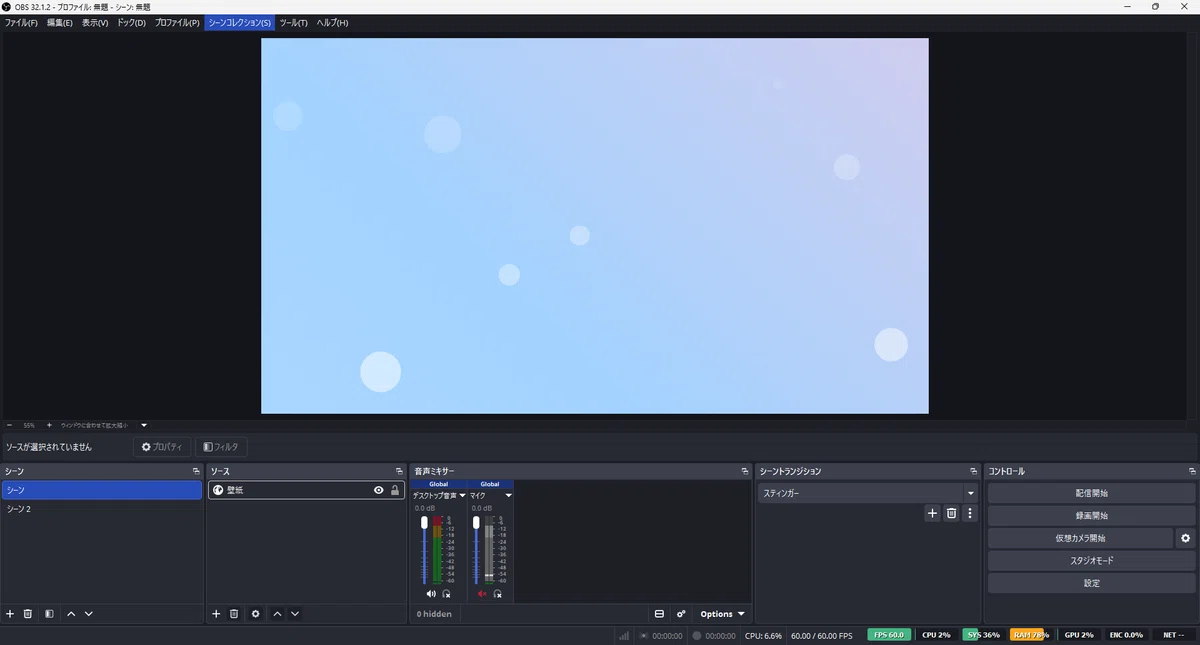
Task: Move scene up with the up arrow
Action: 71,614
